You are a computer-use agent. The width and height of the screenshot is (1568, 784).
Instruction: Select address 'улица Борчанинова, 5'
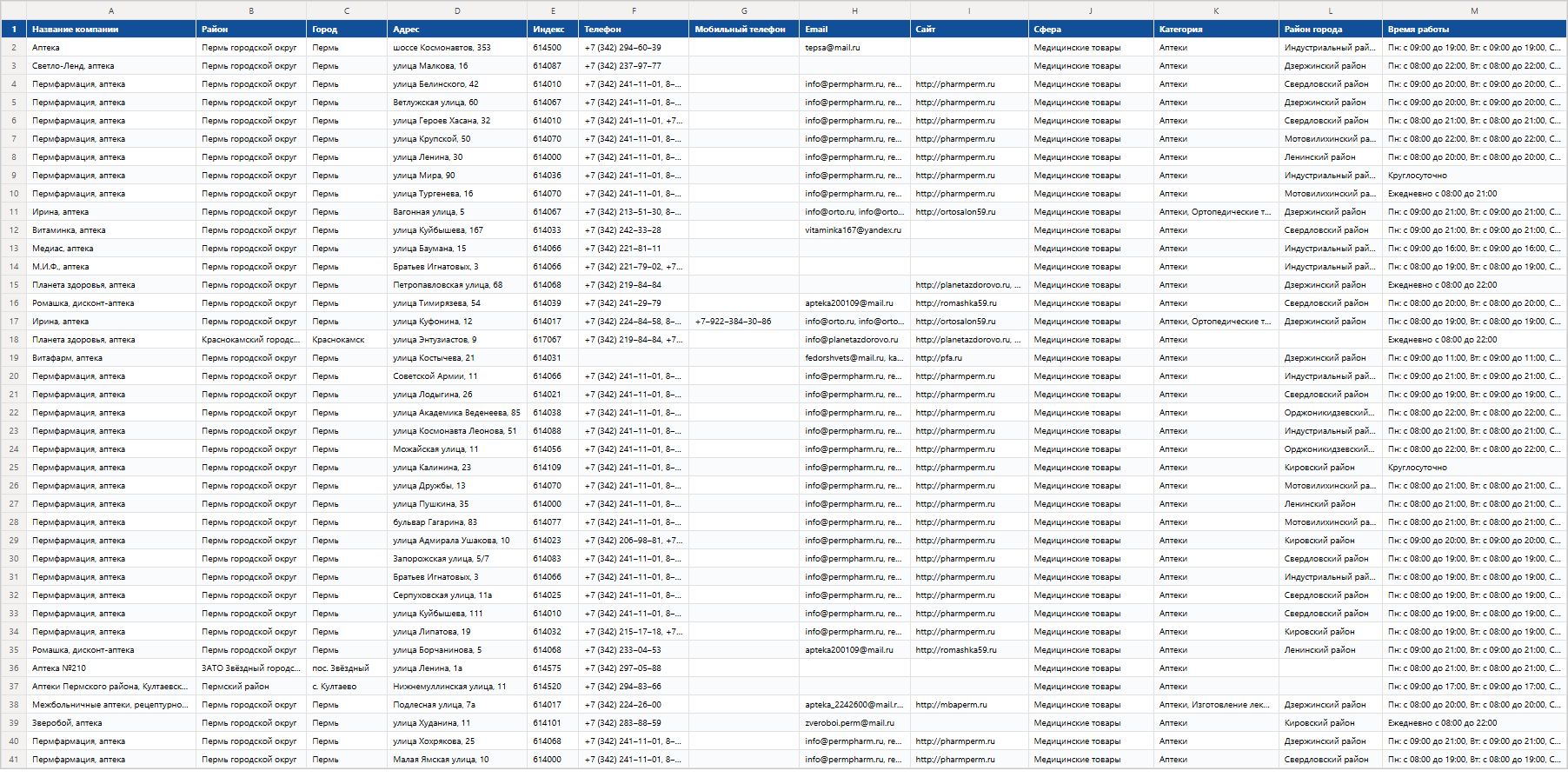point(457,650)
